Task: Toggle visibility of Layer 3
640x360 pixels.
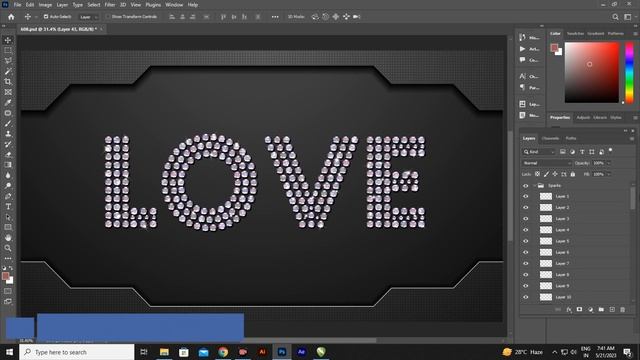Action: [x=526, y=219]
